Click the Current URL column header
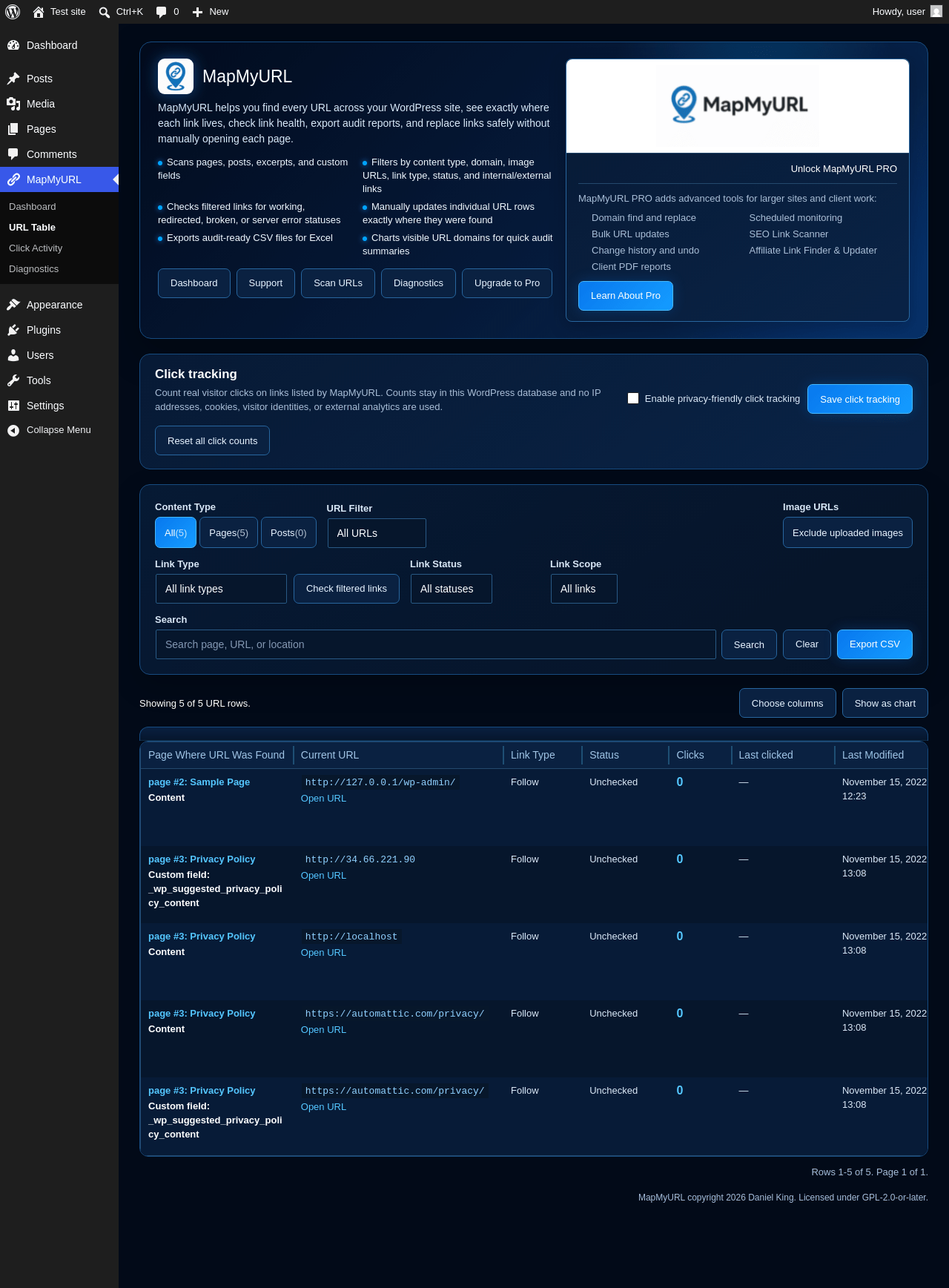Viewport: 949px width, 1288px height. click(330, 755)
